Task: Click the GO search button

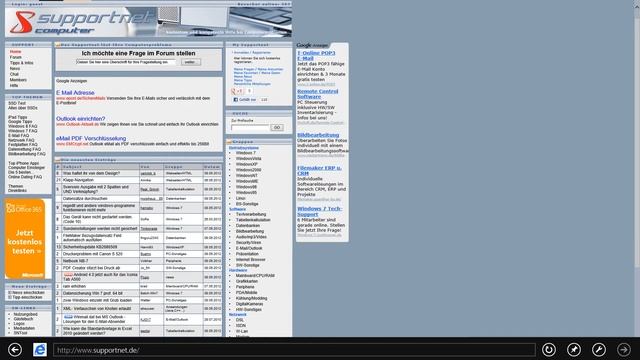Action: pos(277,128)
